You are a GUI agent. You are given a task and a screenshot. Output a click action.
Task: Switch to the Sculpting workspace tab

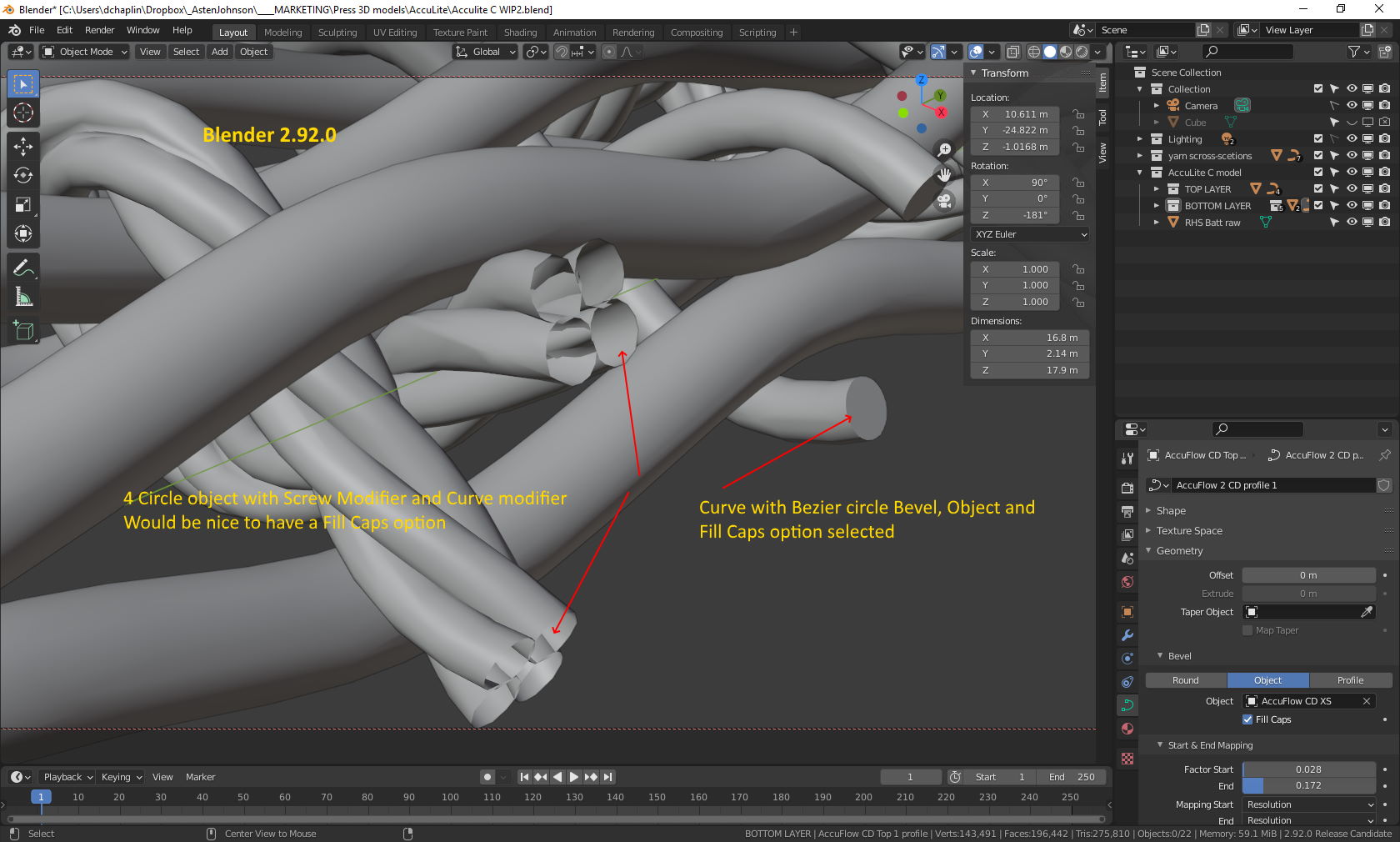click(x=337, y=33)
